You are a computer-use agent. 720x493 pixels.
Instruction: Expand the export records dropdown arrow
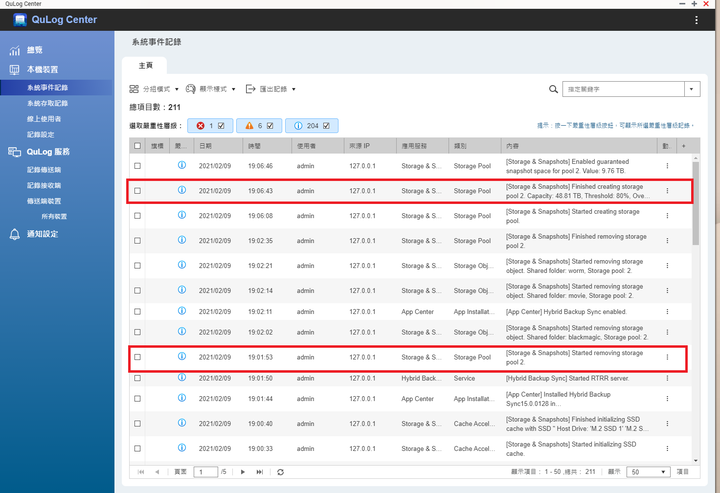(x=294, y=90)
